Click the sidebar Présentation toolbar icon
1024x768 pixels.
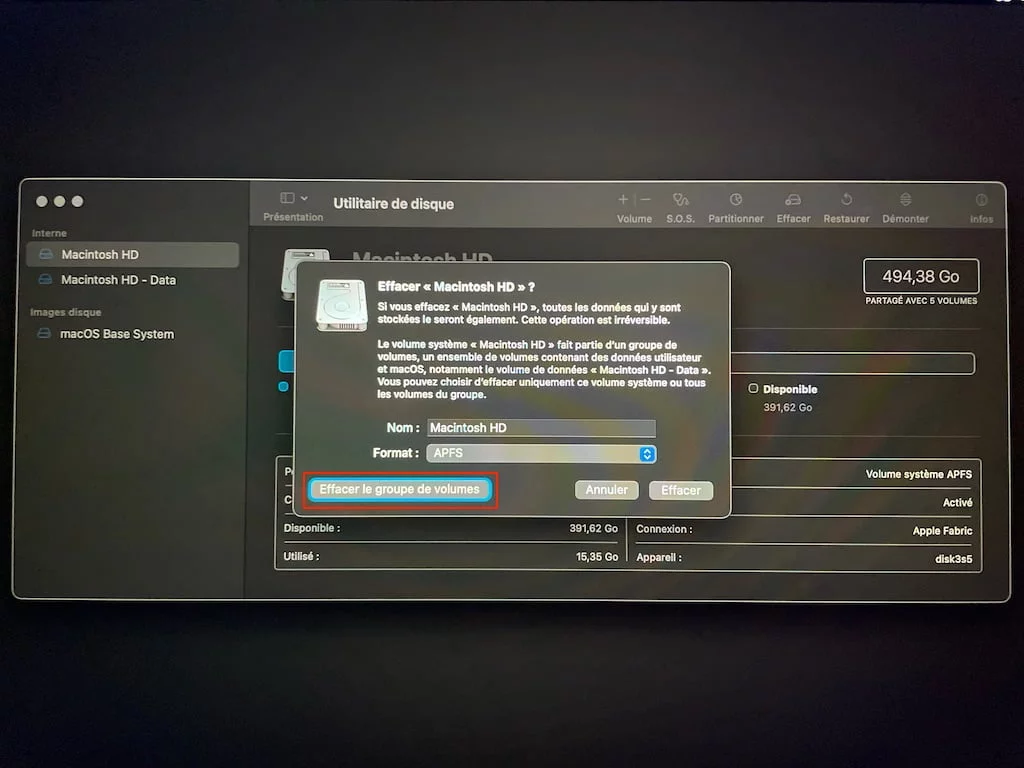pyautogui.click(x=287, y=198)
